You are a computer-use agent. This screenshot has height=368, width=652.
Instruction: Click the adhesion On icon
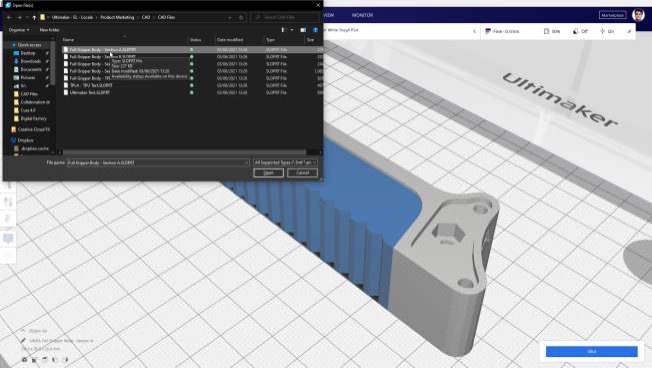[602, 31]
